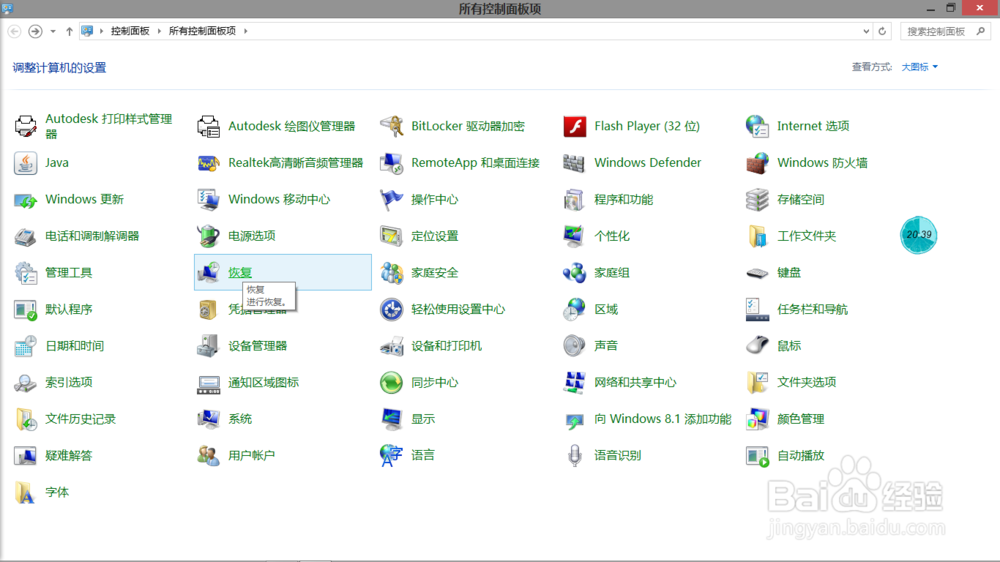Viewport: 1000px width, 562px height.
Task: Open RemoteApp 和桌面连接 icon
Action: 392,163
